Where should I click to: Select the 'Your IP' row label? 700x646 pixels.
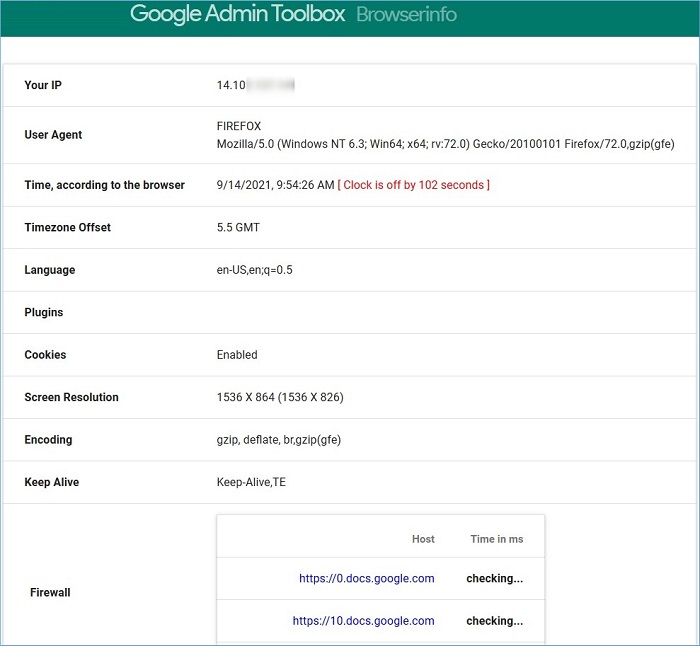pos(43,85)
